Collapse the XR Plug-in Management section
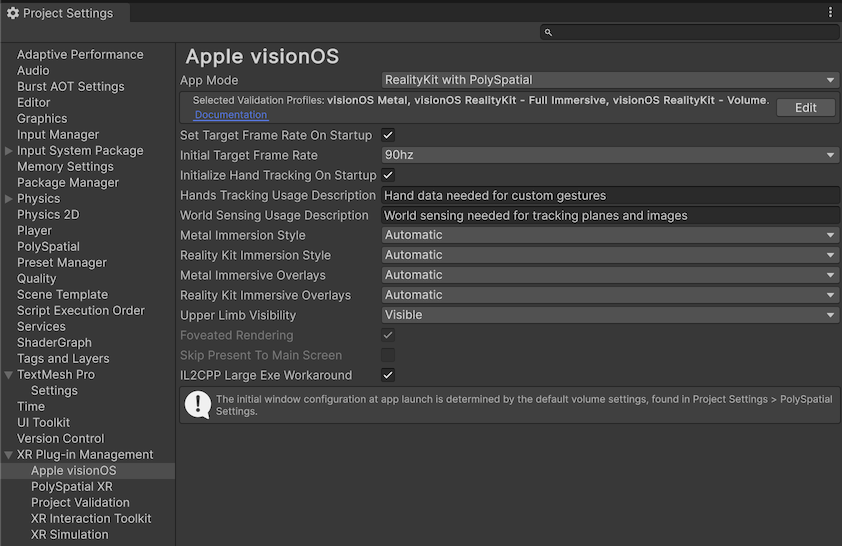842x546 pixels. tap(9, 455)
